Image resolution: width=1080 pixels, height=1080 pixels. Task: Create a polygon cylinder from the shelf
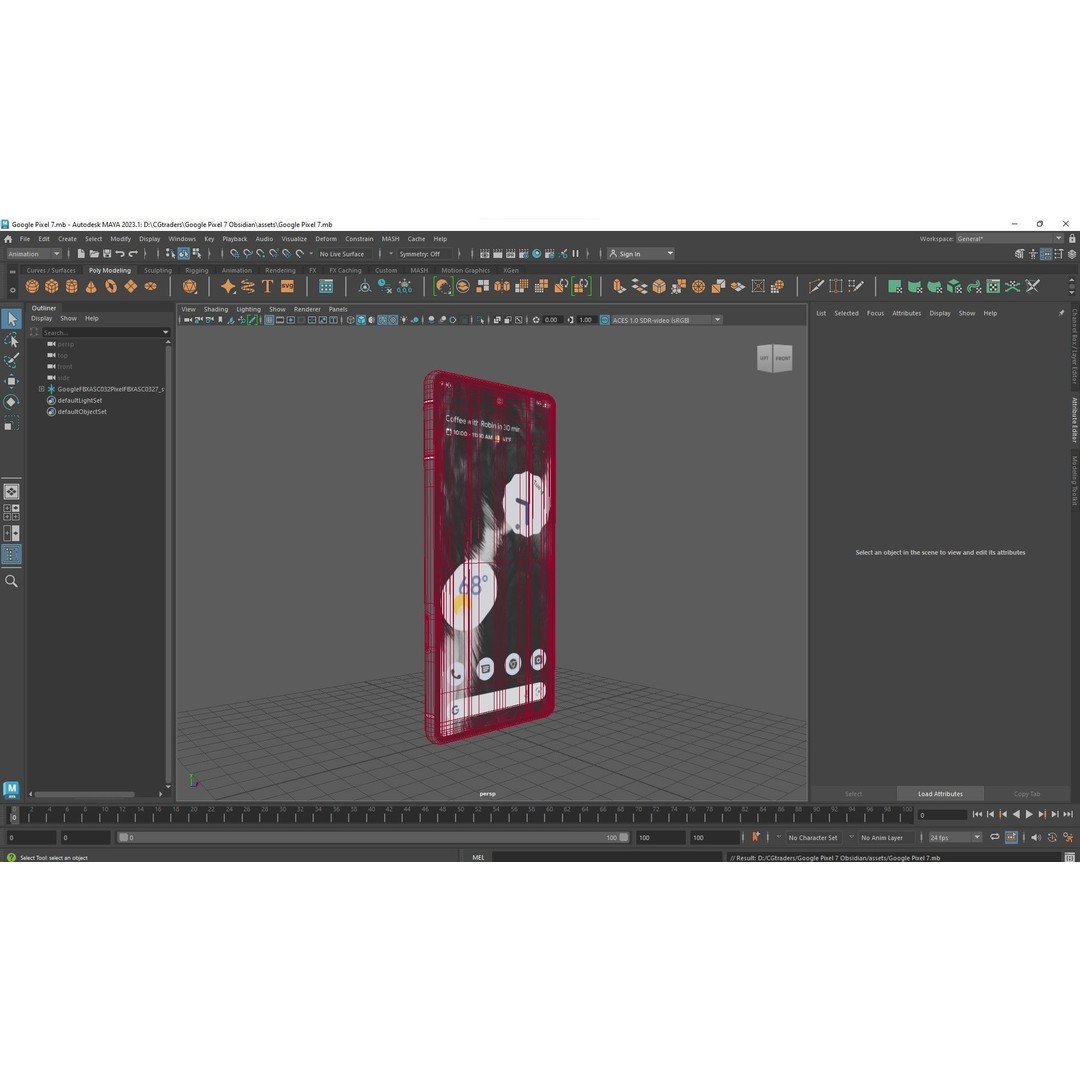point(72,287)
